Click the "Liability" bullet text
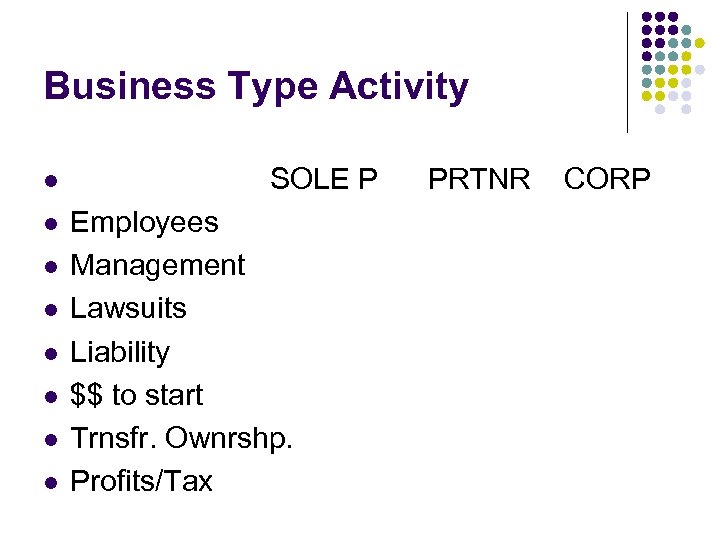The image size is (720, 540). pos(120,352)
